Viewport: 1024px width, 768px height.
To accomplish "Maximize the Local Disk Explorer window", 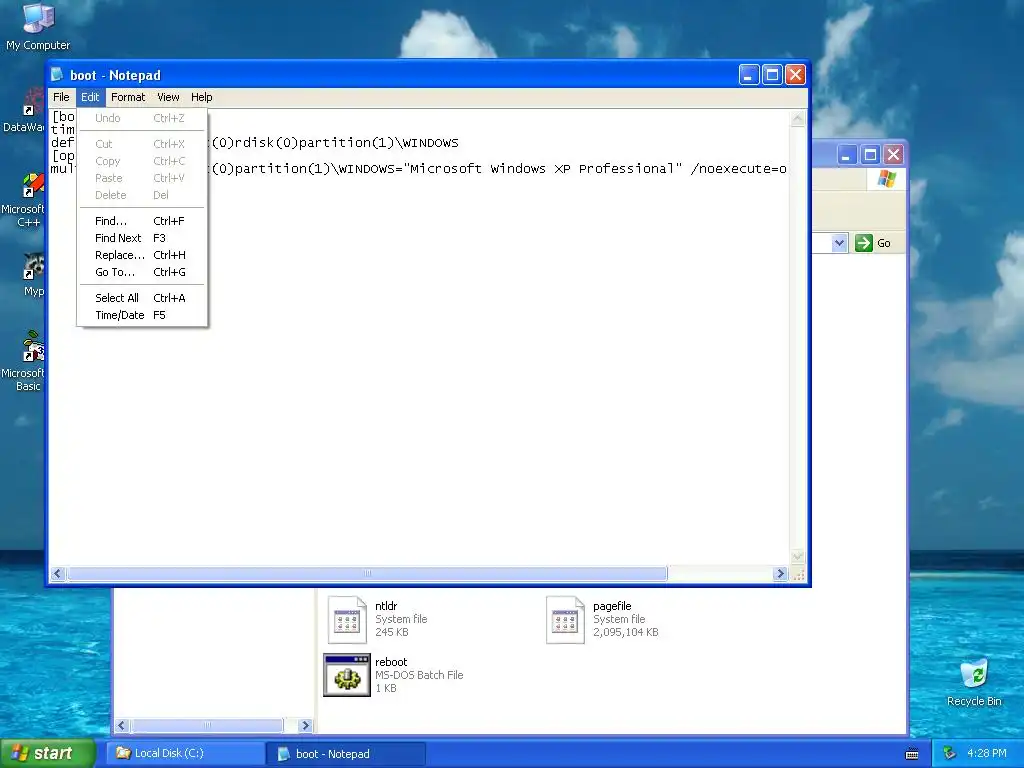I will [870, 155].
